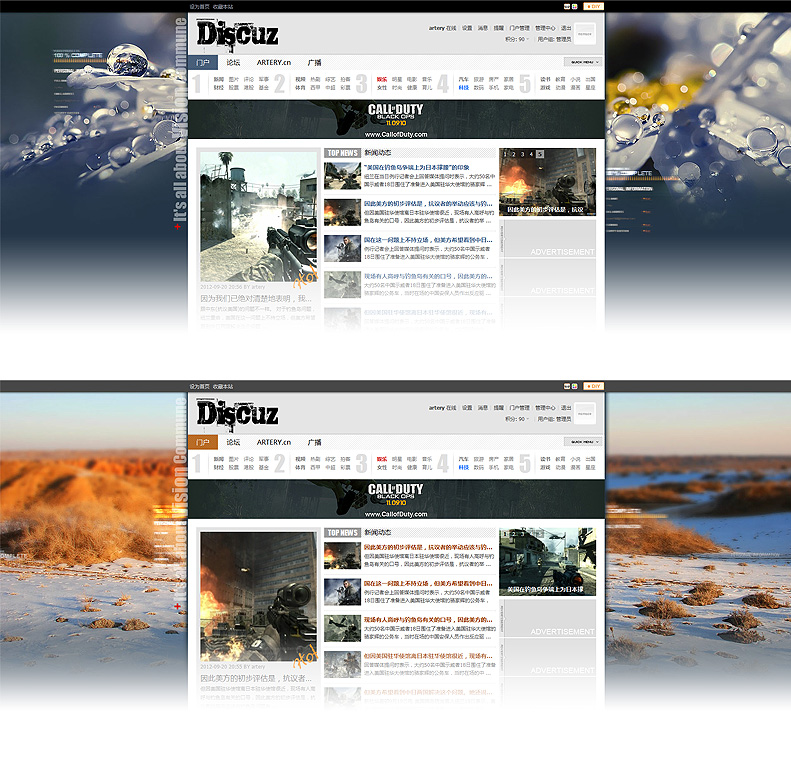Open the ARTERY.cn tab on the blue-theme page
791x758 pixels.
tap(274, 63)
